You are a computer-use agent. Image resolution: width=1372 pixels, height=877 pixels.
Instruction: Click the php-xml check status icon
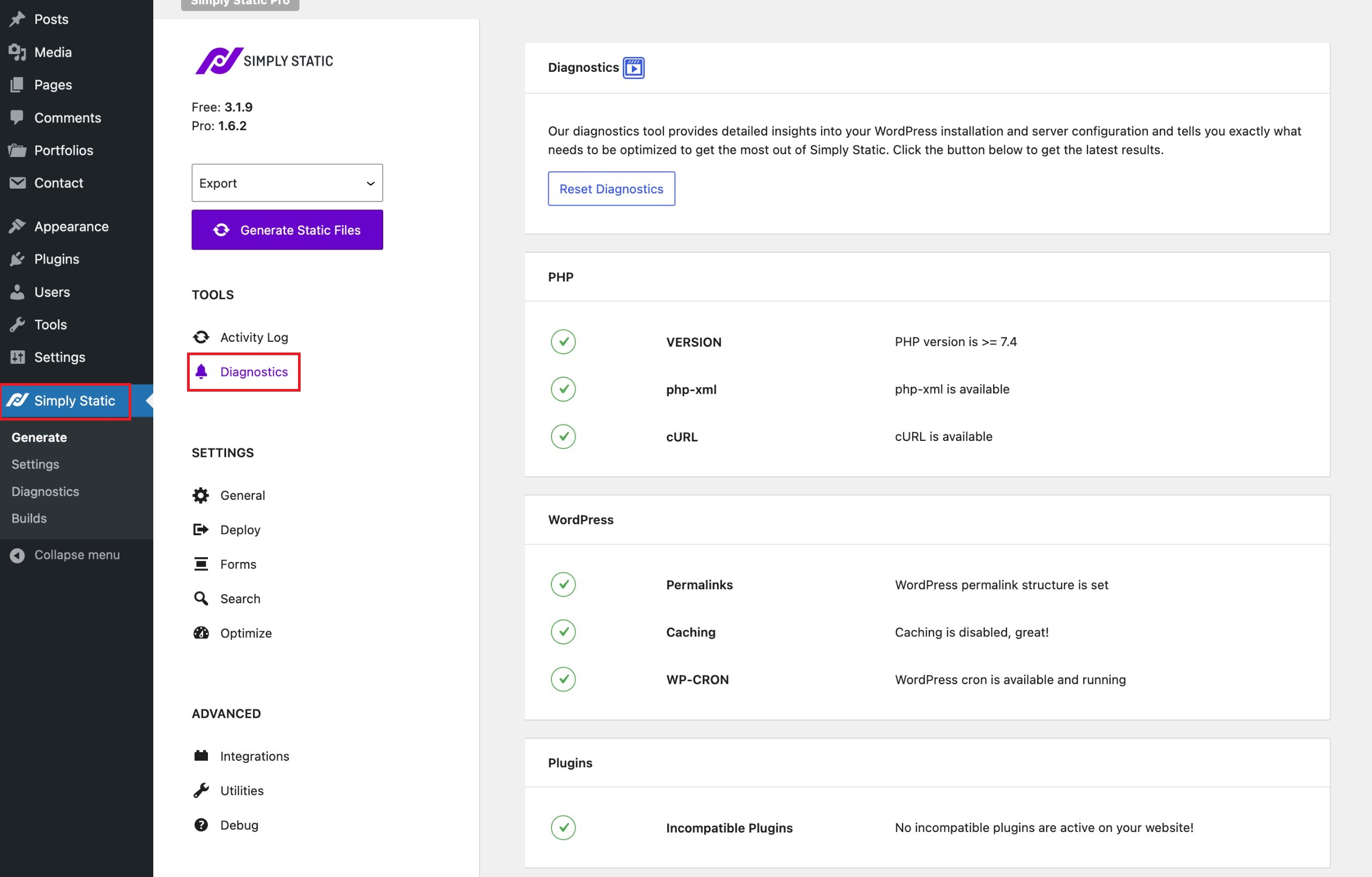click(x=563, y=389)
